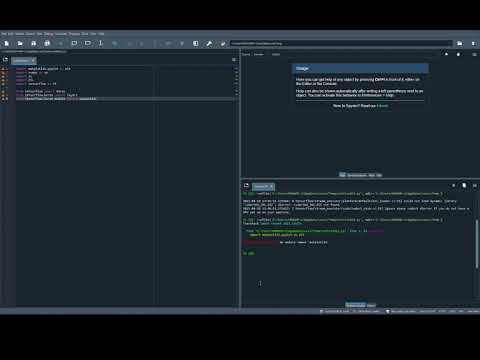The image size is (480, 360).
Task: Save all open files
Action: [47, 43]
